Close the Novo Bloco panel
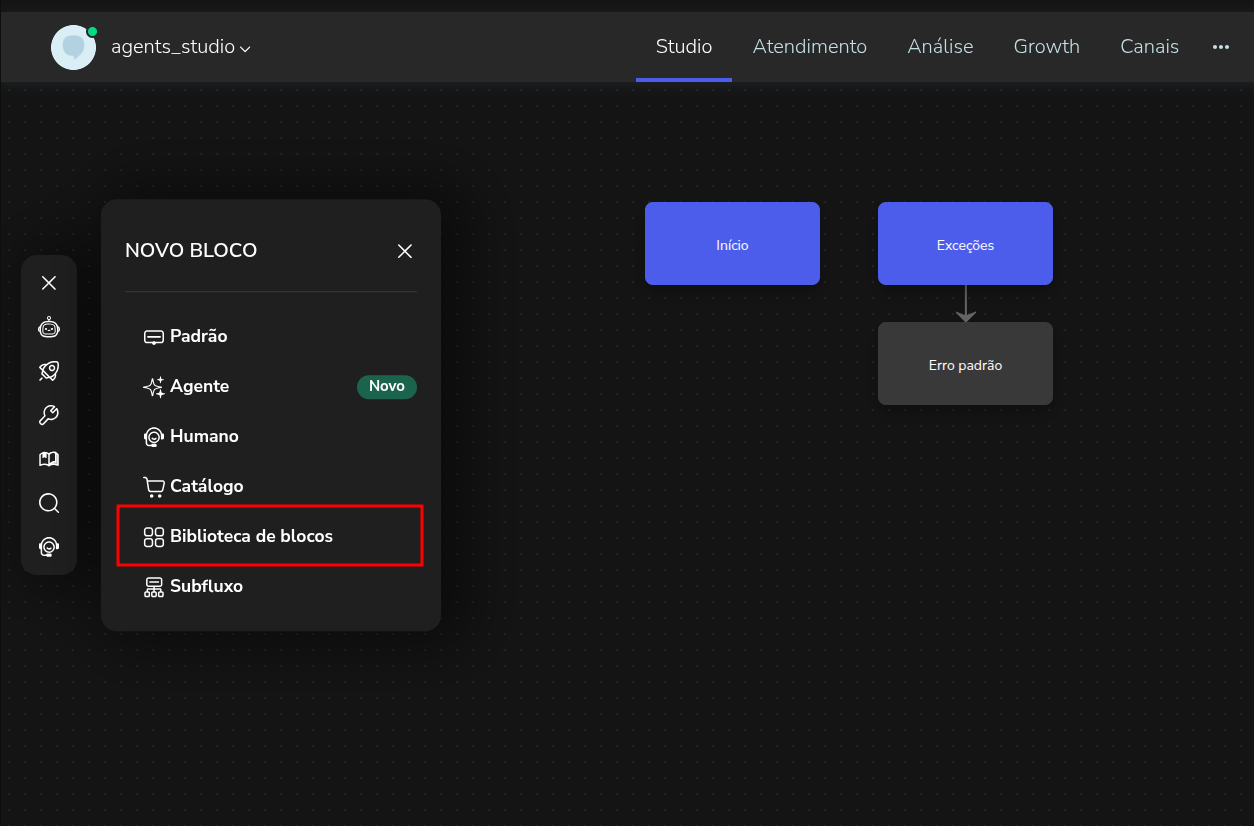1254x826 pixels. [405, 251]
